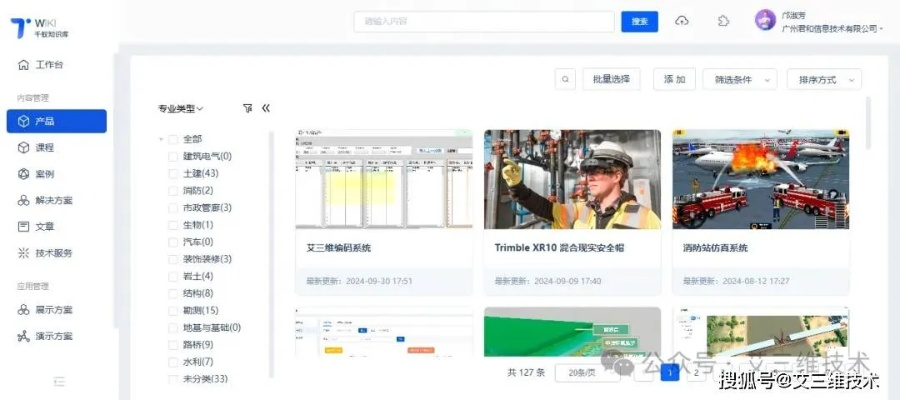Go to 课程 in the sidebar
Screen dimensions: 900x400
[x=45, y=147]
